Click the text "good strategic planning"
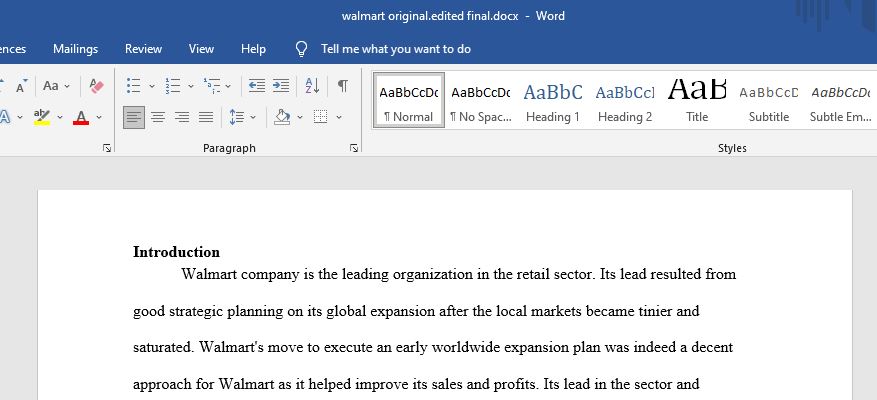 click(208, 311)
